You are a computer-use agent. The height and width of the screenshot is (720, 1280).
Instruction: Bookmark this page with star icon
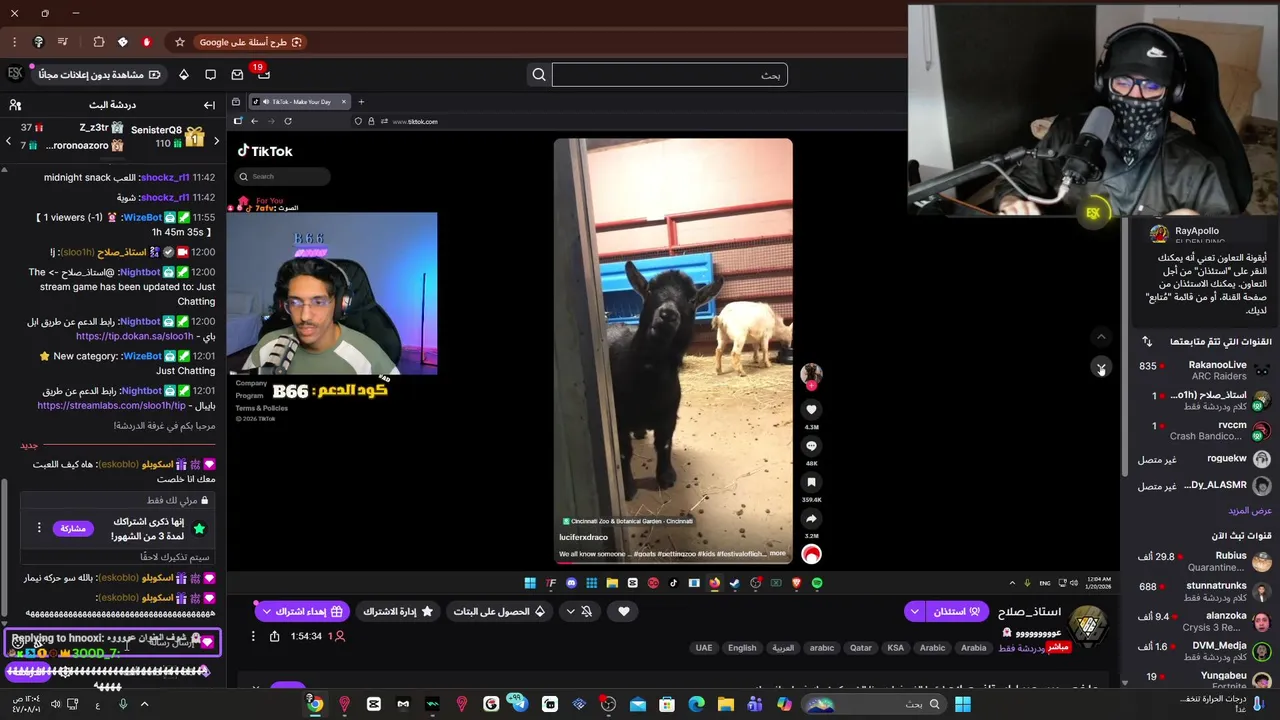(x=180, y=42)
